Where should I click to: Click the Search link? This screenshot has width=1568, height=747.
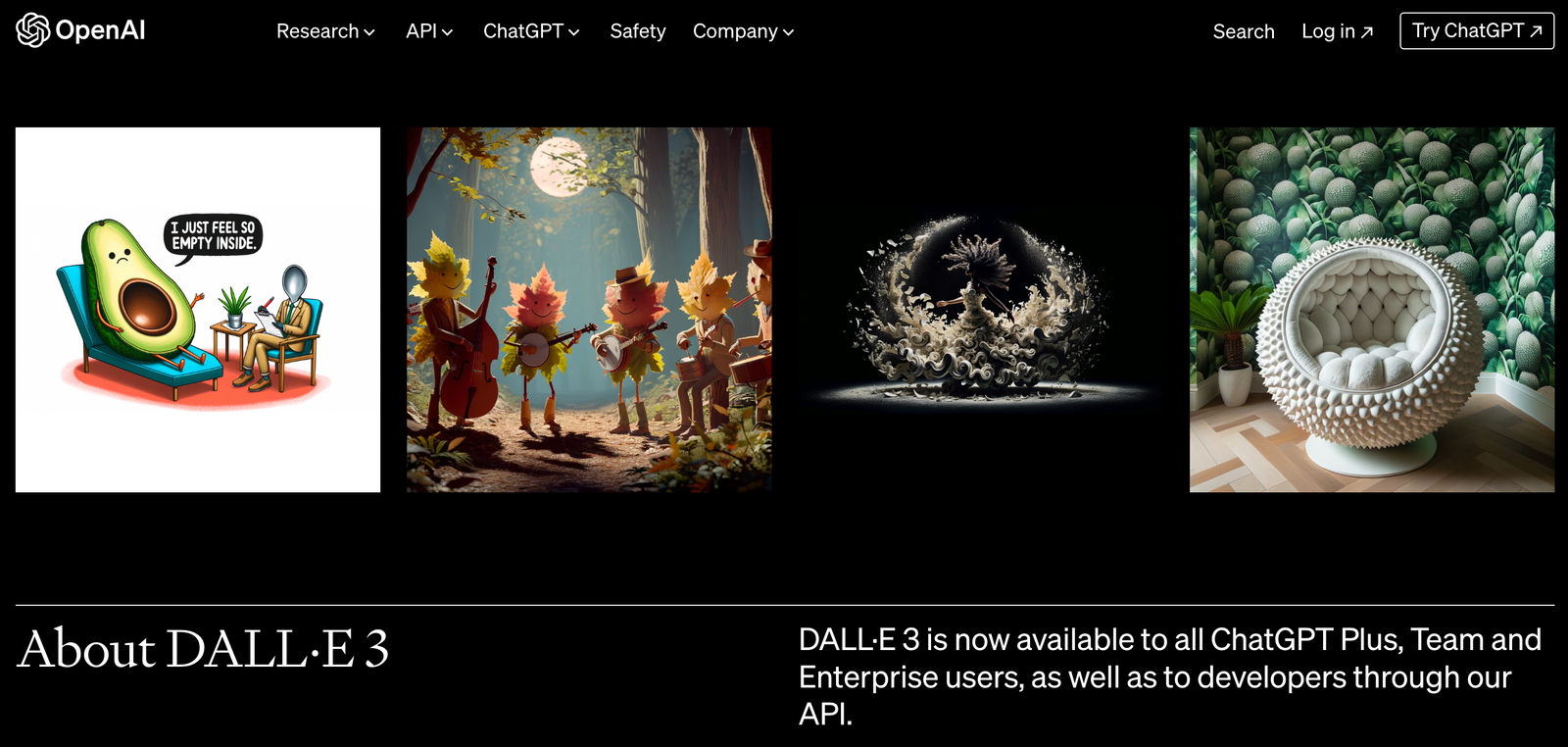click(1244, 31)
